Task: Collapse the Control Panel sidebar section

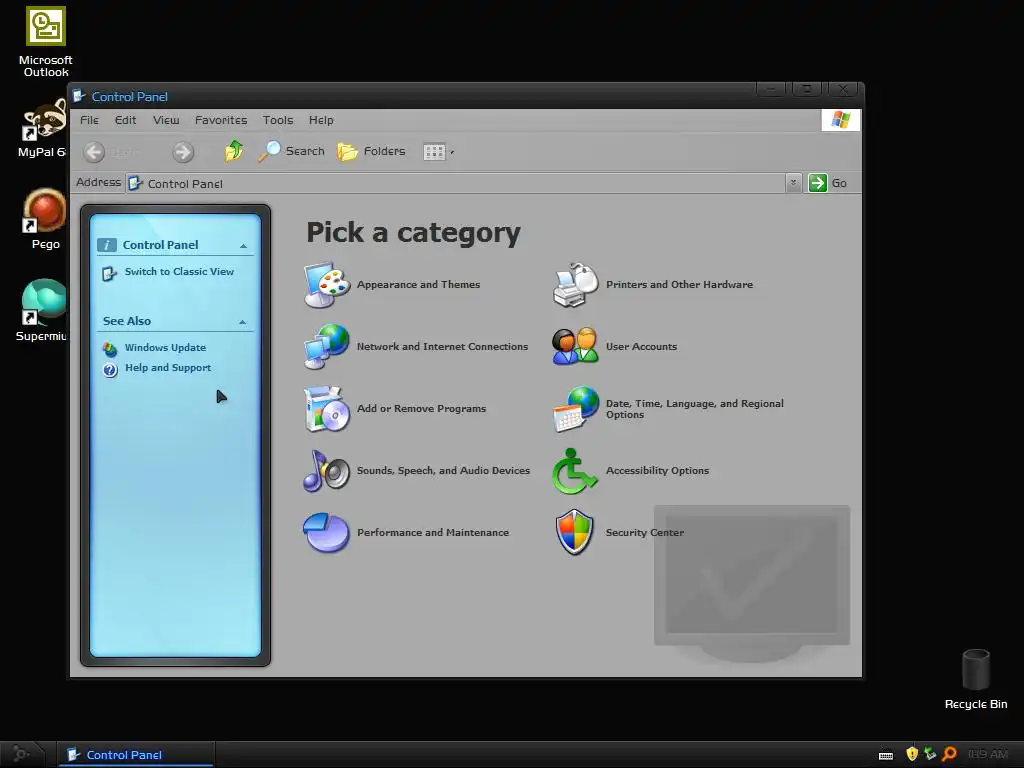Action: 243,246
